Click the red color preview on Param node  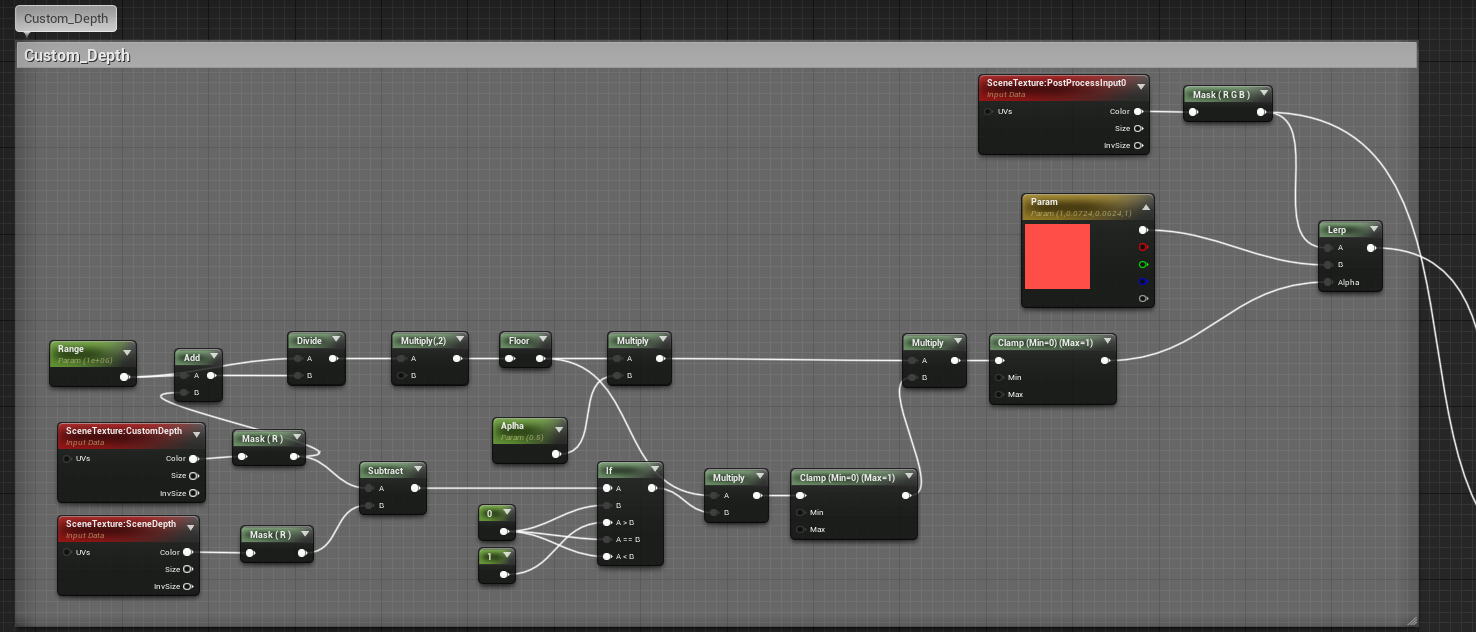click(x=1057, y=256)
